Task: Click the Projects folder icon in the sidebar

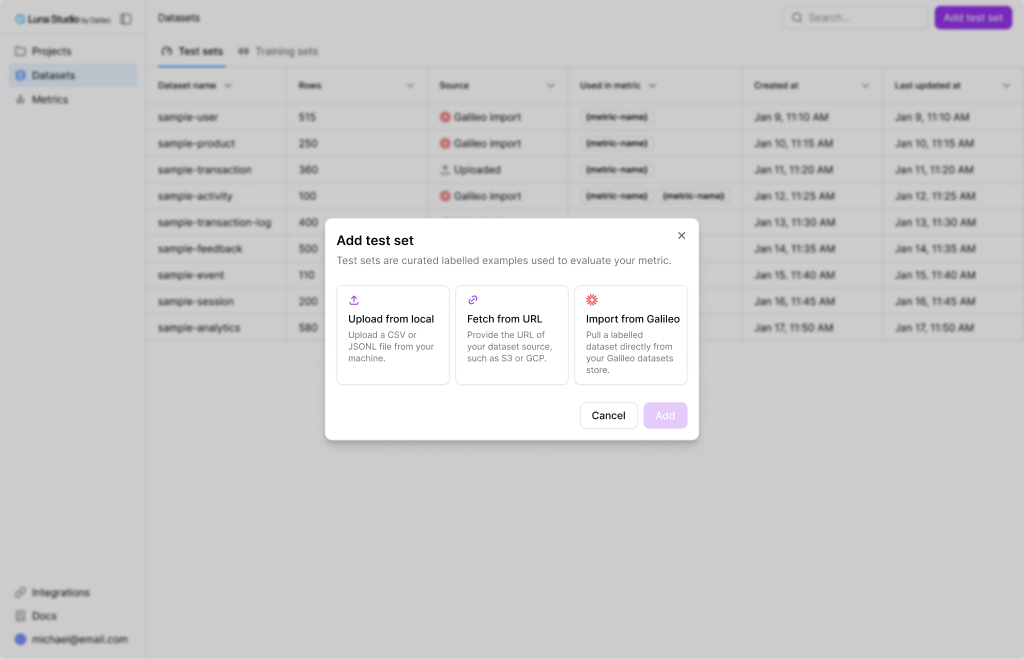Action: point(20,51)
